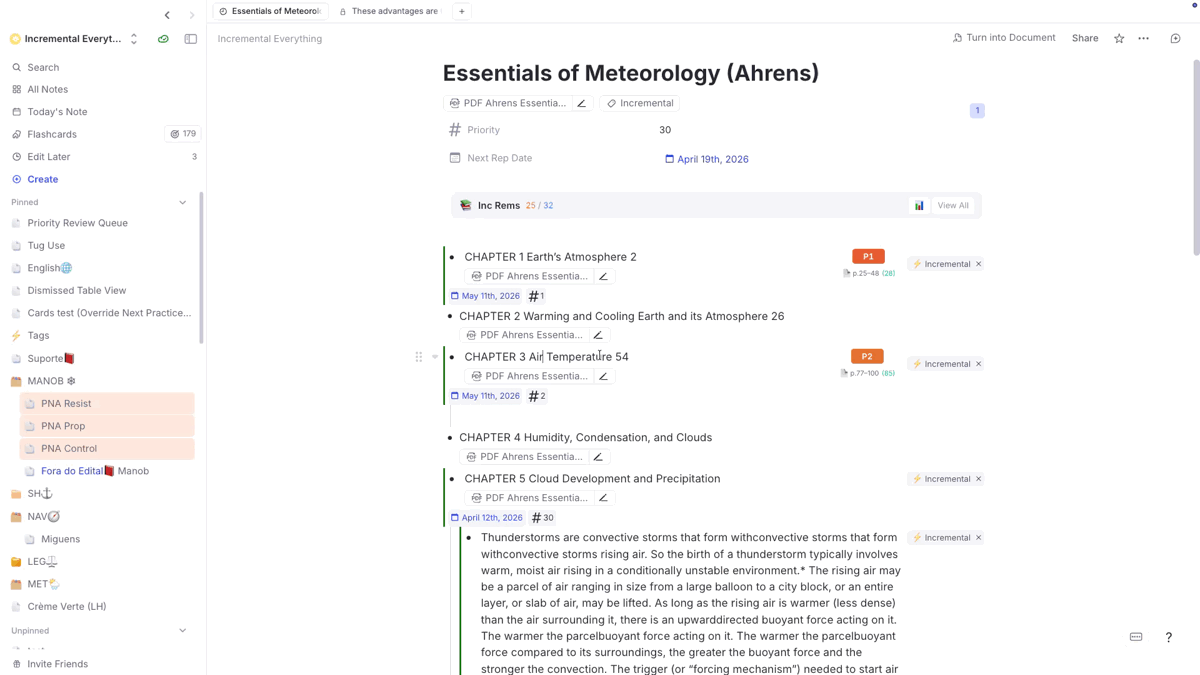
Task: Star this document as favorite
Action: (1119, 39)
